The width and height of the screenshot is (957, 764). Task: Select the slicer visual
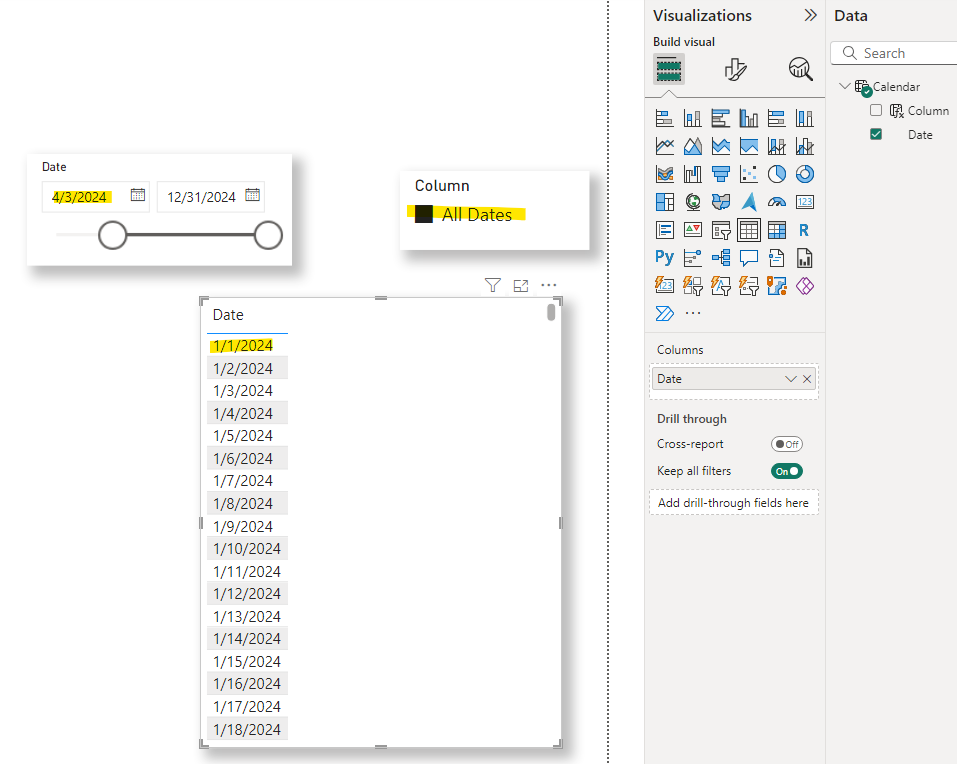[x=720, y=230]
